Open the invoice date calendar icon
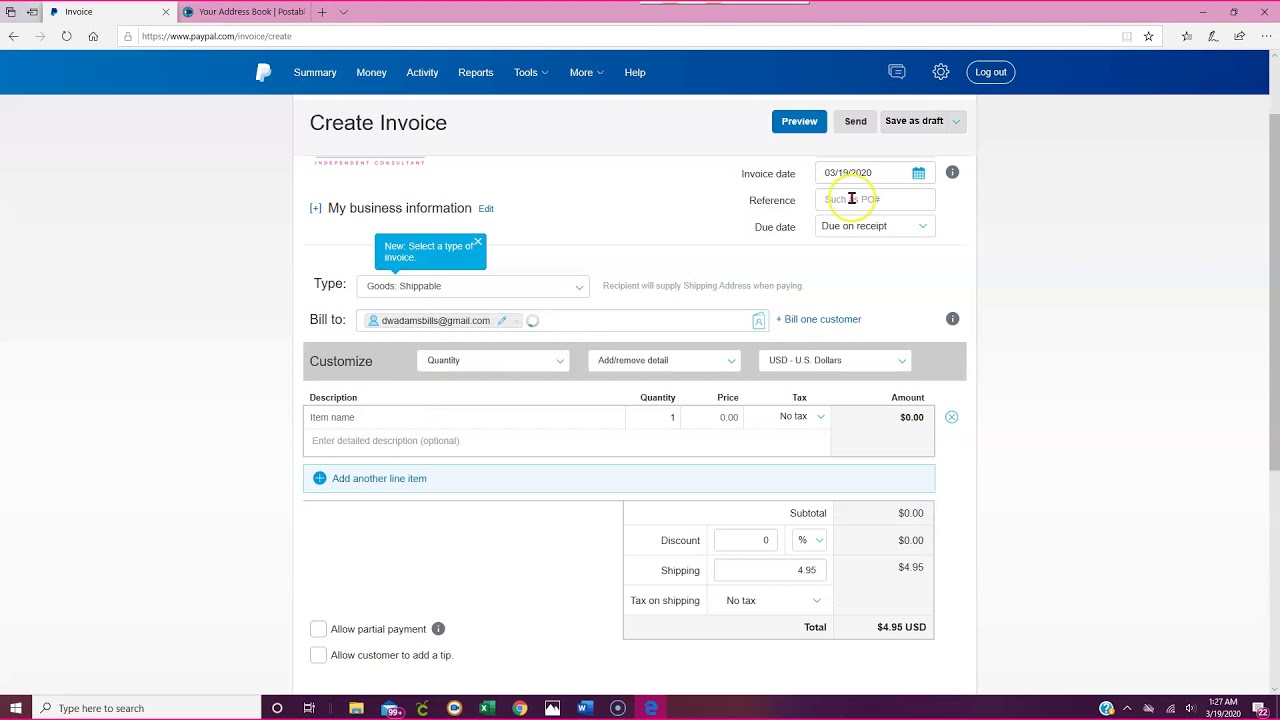The image size is (1280, 720). click(x=918, y=173)
